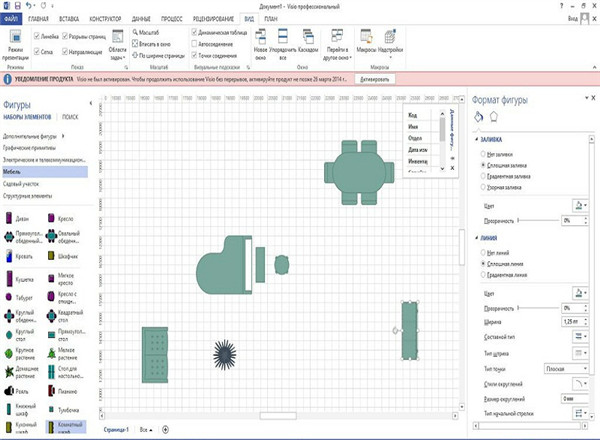600x440 pixels.
Task: Open the Тип точки dropdown
Action: pos(566,369)
